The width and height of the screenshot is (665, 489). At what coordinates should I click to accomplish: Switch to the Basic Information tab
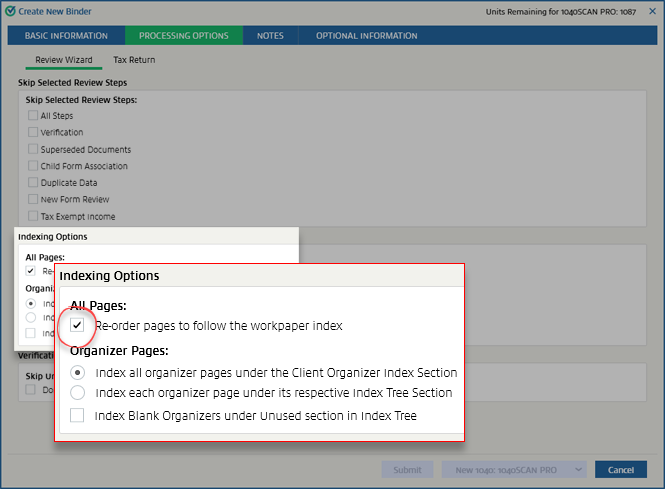pos(66,36)
